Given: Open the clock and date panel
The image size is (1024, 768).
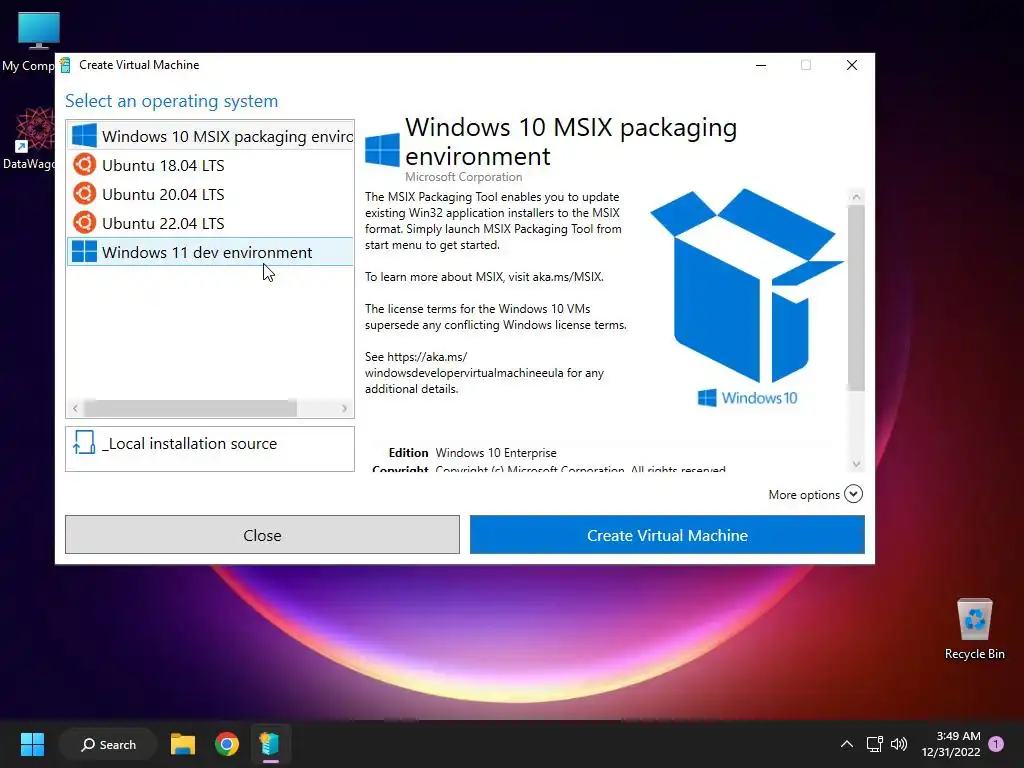Looking at the screenshot, I should (951, 744).
